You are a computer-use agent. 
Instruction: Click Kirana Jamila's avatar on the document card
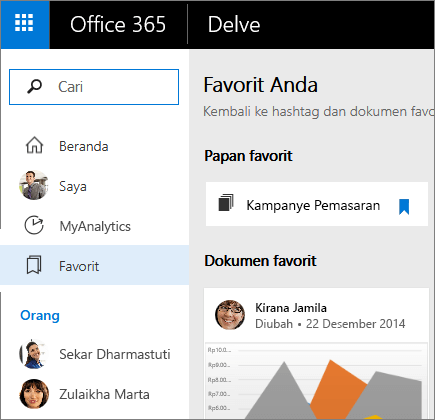(230, 315)
